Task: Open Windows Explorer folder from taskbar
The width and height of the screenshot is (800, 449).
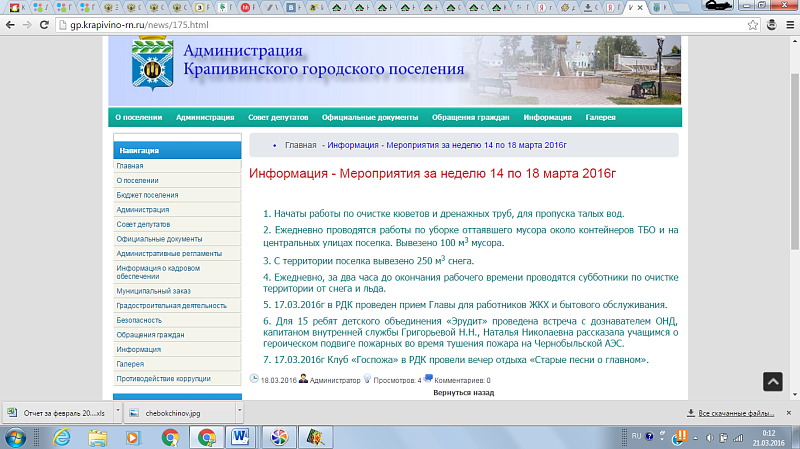Action: (97, 437)
